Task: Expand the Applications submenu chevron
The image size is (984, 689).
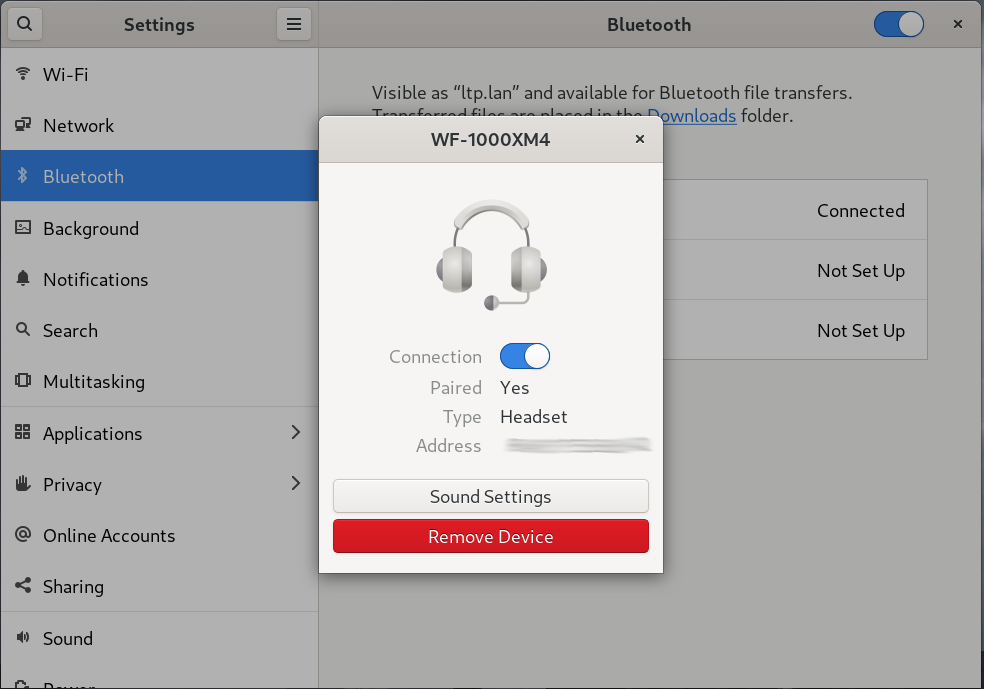Action: (x=296, y=432)
